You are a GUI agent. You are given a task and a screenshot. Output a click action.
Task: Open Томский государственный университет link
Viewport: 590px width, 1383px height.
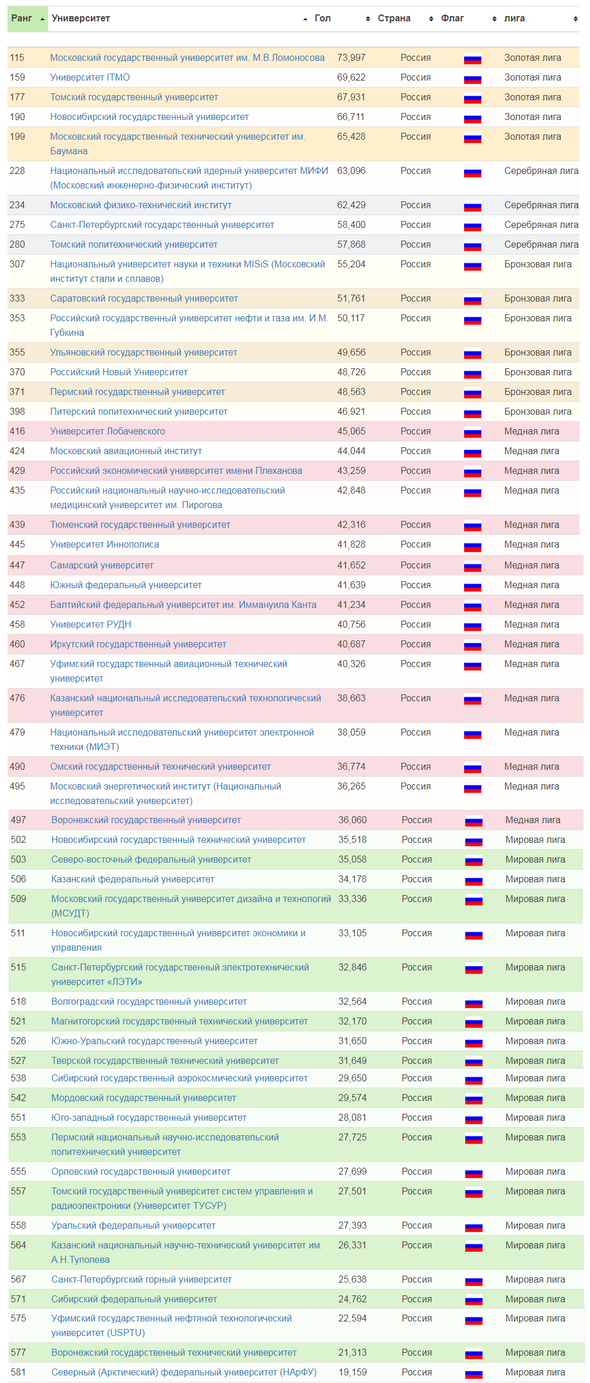134,97
